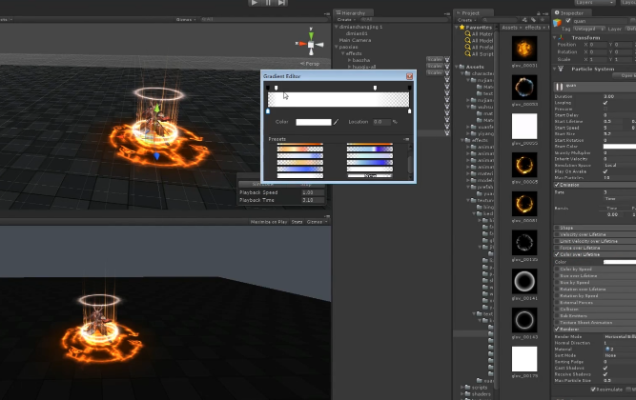Click the Step frame button
The height and width of the screenshot is (400, 636).
(x=280, y=3)
